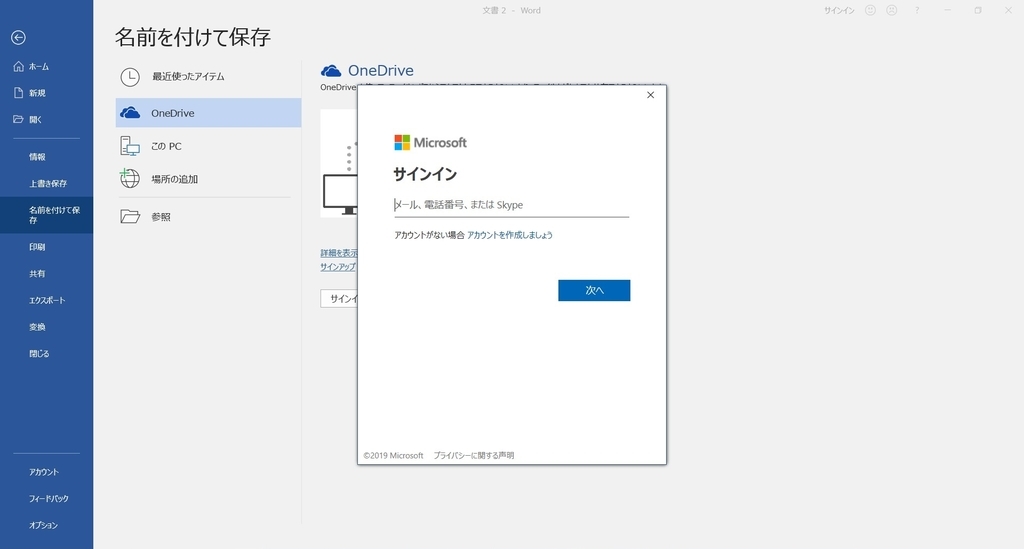Click the サインイン button behind the dialog
This screenshot has height=549, width=1024.
click(x=339, y=298)
